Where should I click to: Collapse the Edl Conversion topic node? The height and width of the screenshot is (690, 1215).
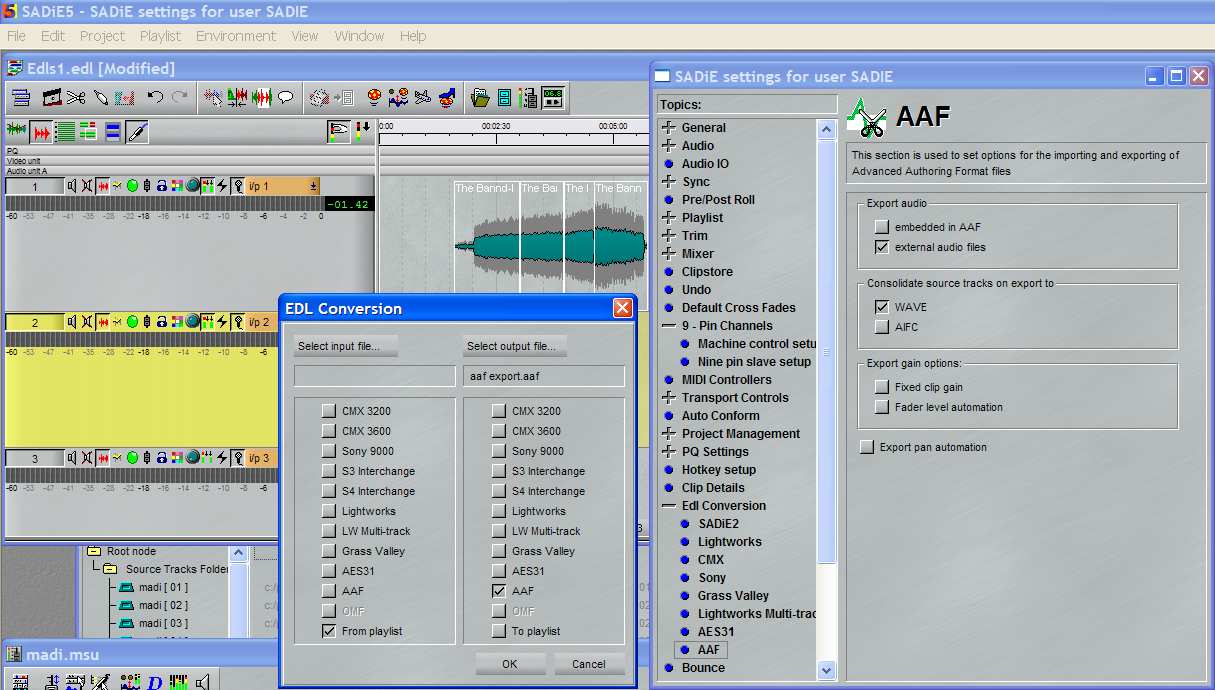(669, 506)
